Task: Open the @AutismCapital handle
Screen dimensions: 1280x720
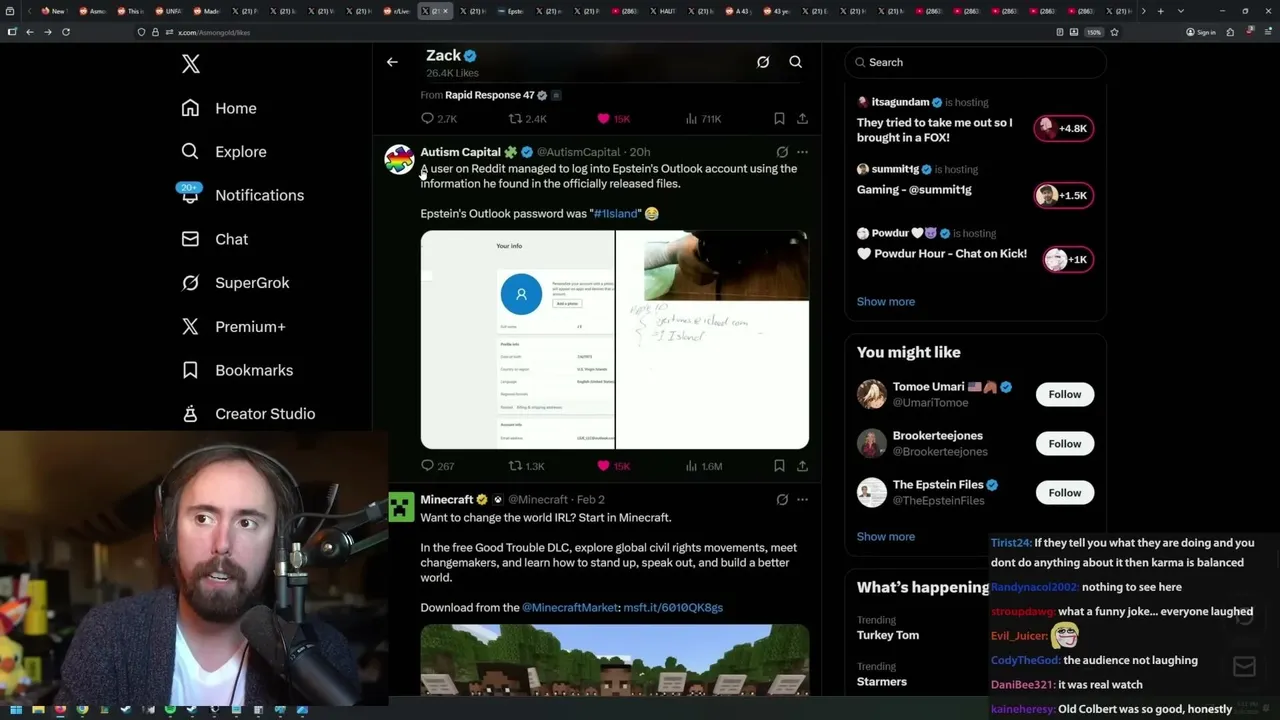Action: click(x=579, y=152)
